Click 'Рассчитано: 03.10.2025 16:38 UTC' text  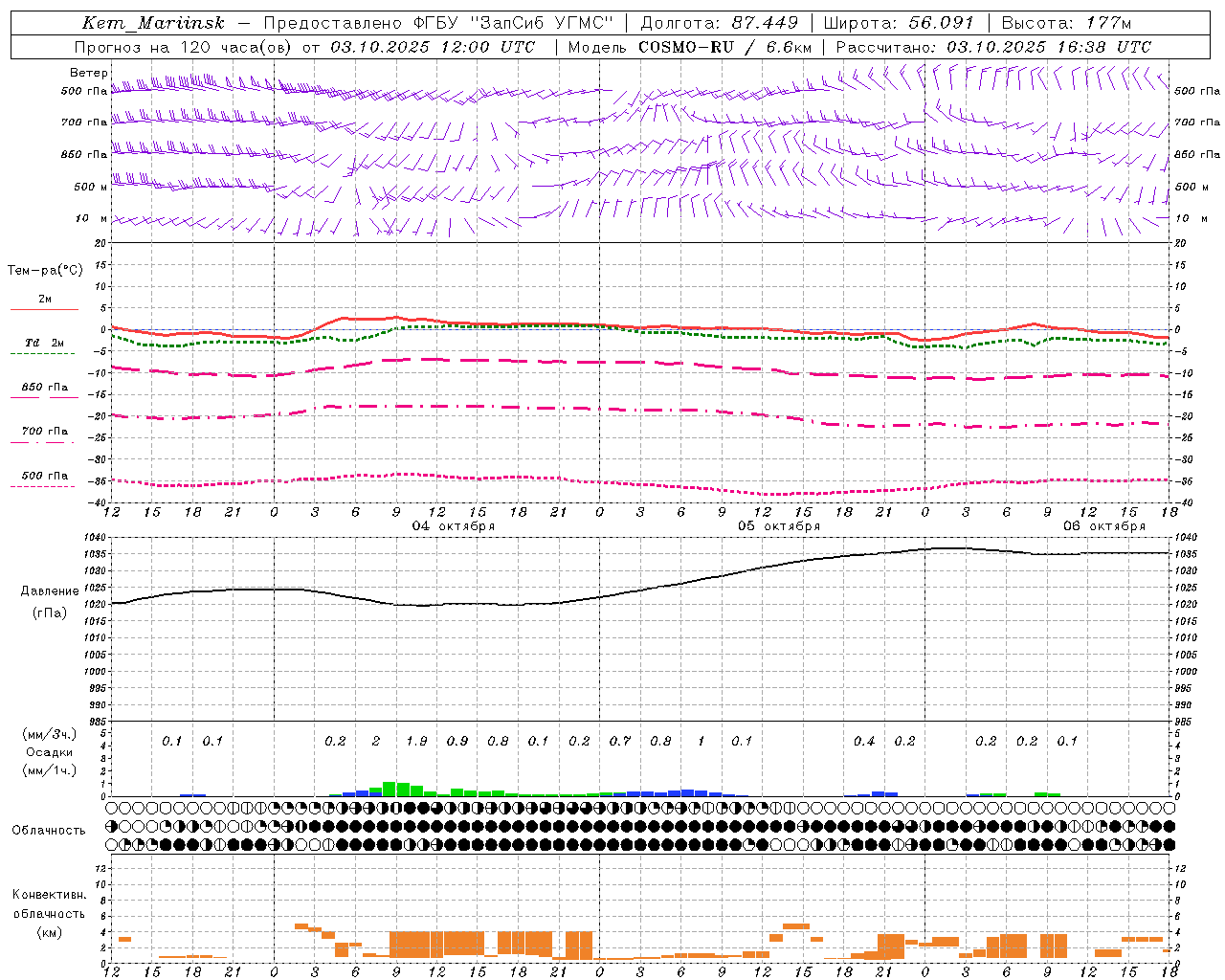click(x=993, y=47)
